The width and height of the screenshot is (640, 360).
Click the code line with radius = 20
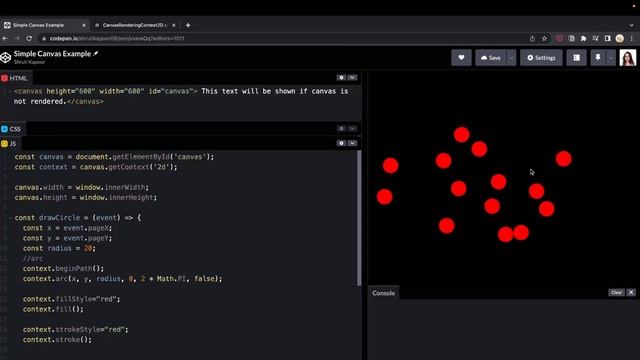59,248
